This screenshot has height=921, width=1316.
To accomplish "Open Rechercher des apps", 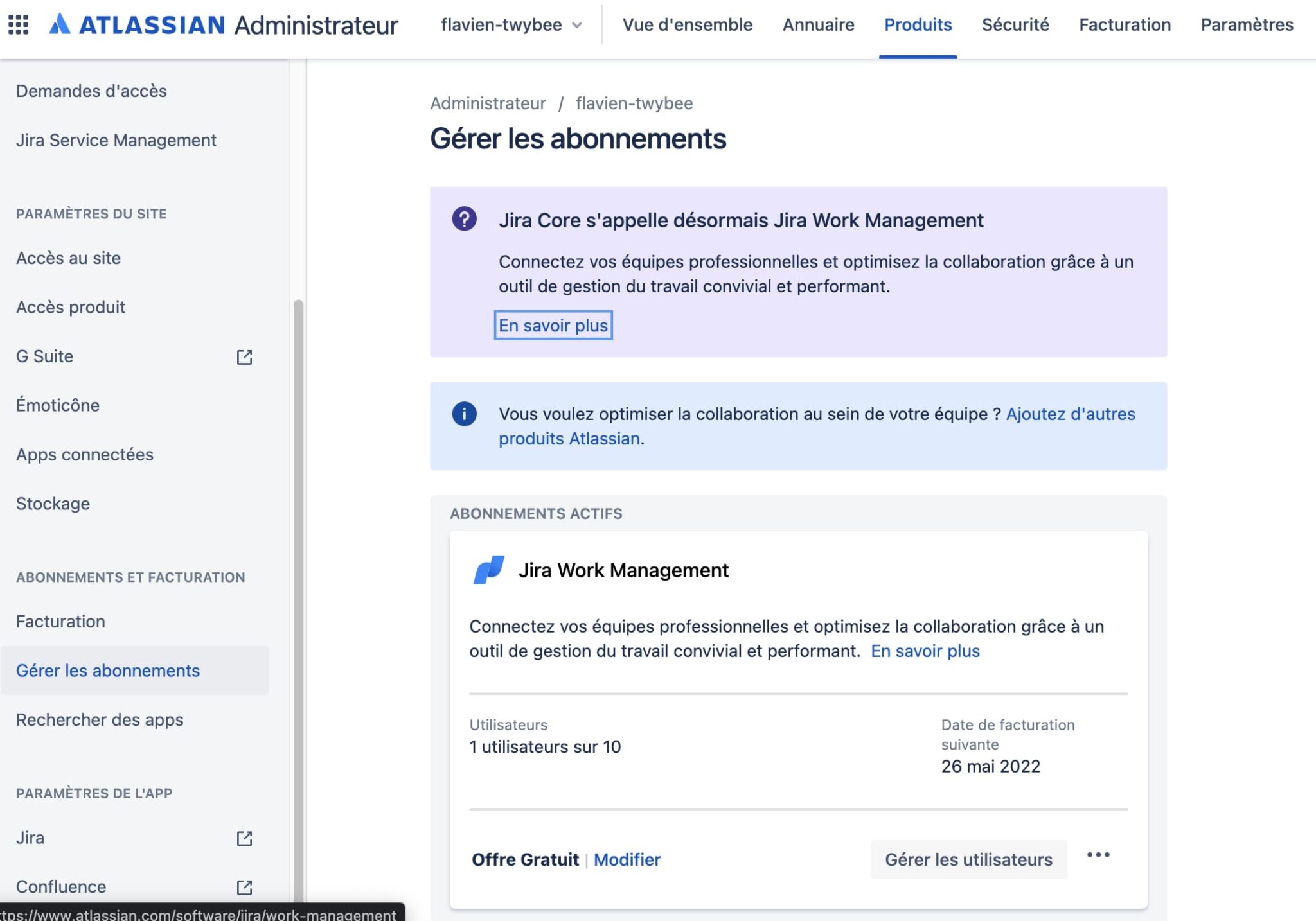I will click(135, 720).
